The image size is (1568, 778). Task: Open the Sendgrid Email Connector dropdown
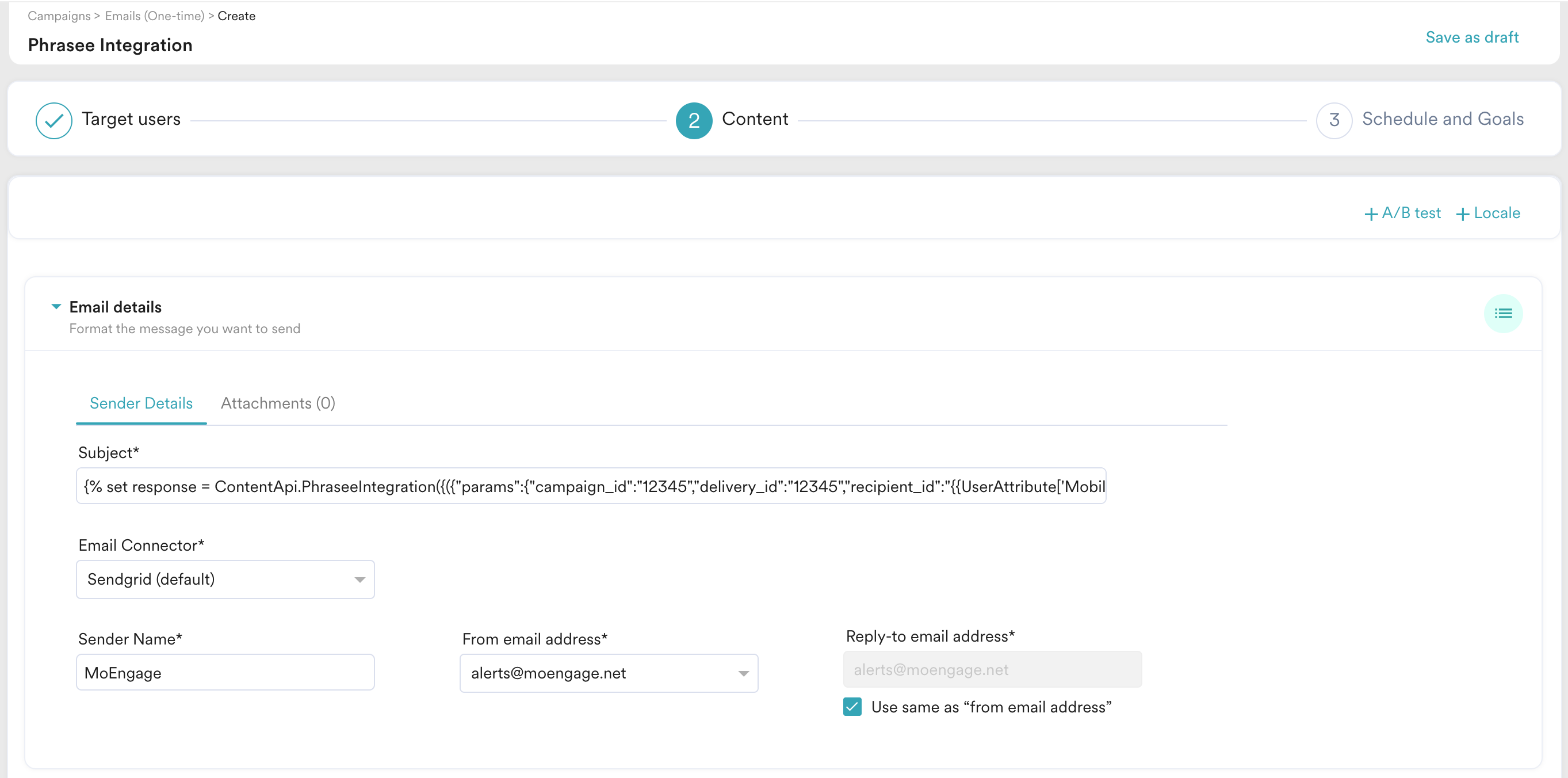(224, 579)
